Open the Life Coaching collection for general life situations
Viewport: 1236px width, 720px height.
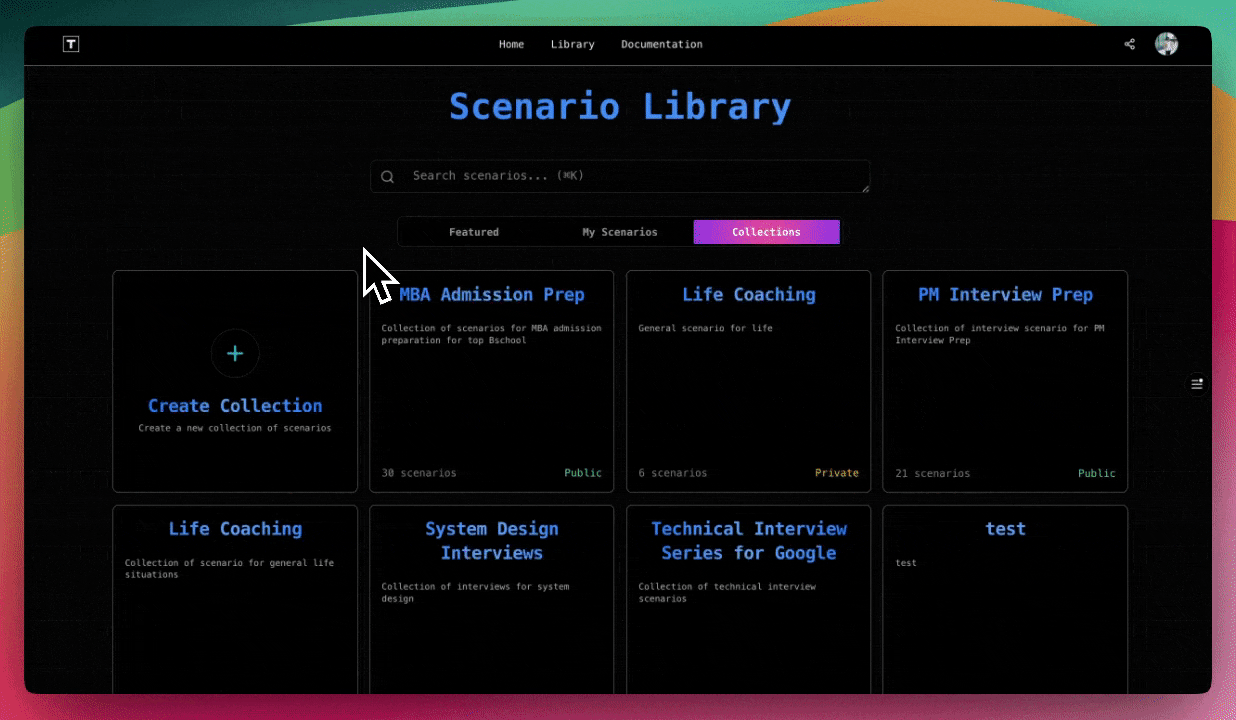click(x=235, y=599)
